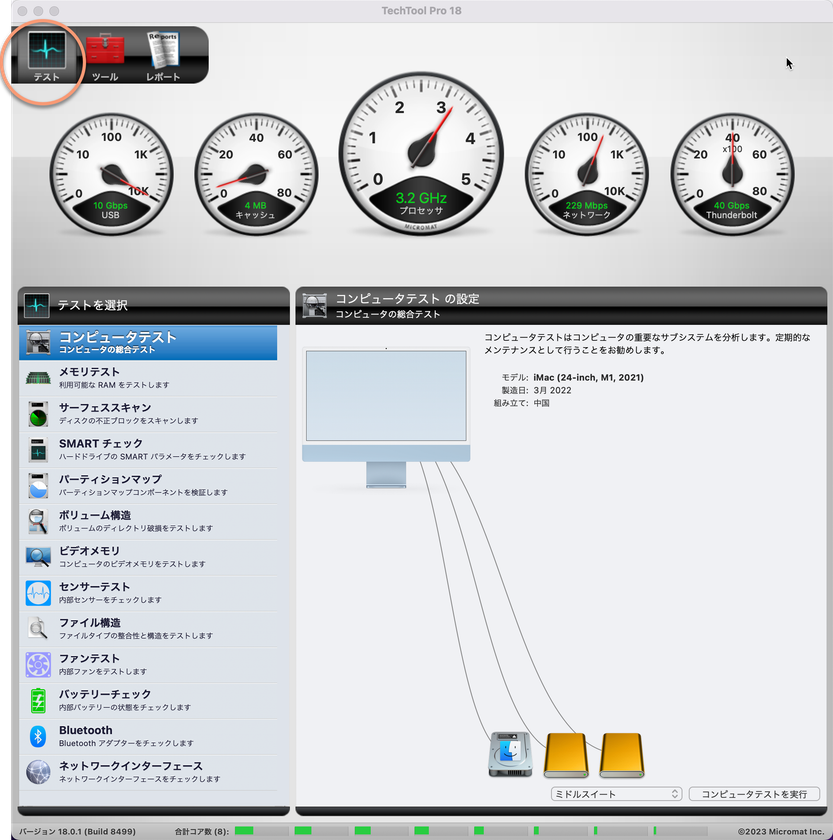Open the ミドルスイート suite dropdown
Viewport: 833px width, 840px height.
coord(616,794)
